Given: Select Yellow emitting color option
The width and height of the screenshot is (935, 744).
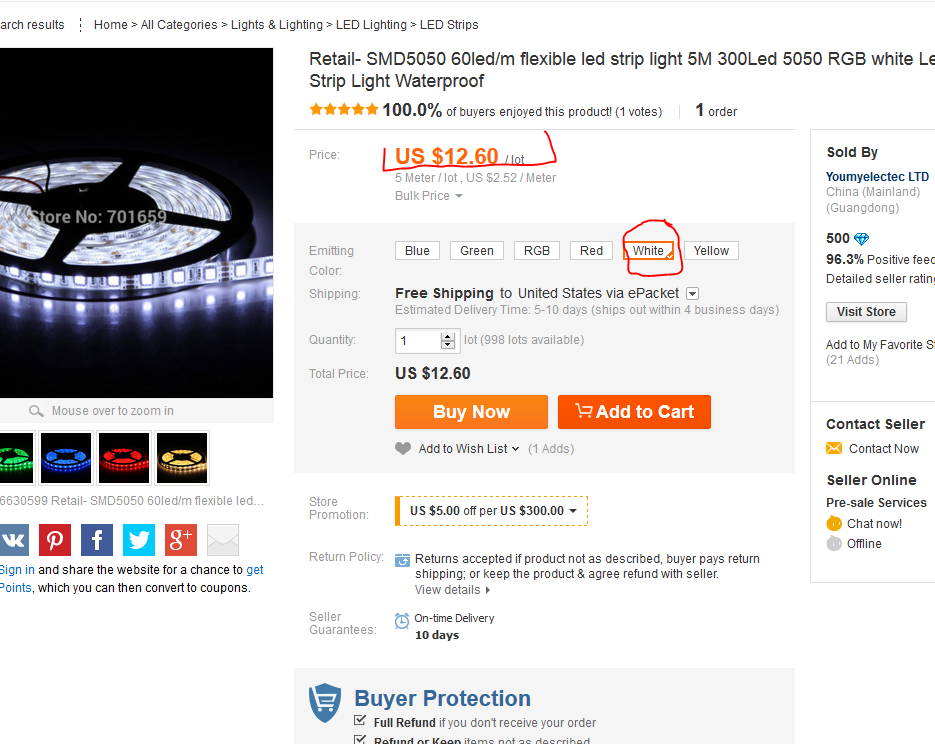Looking at the screenshot, I should point(711,250).
